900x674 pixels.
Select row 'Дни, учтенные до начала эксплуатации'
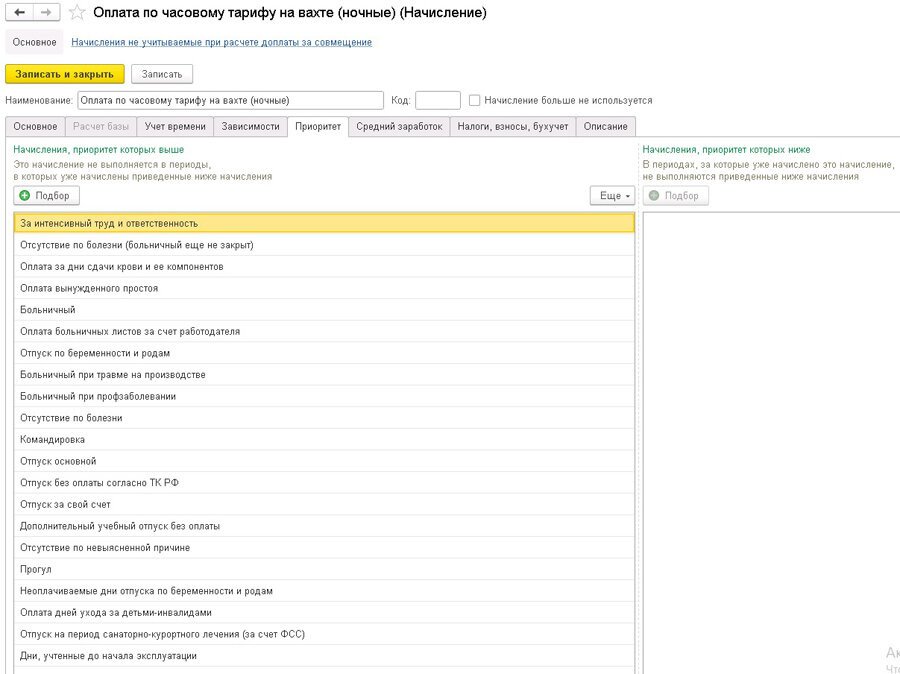point(324,656)
